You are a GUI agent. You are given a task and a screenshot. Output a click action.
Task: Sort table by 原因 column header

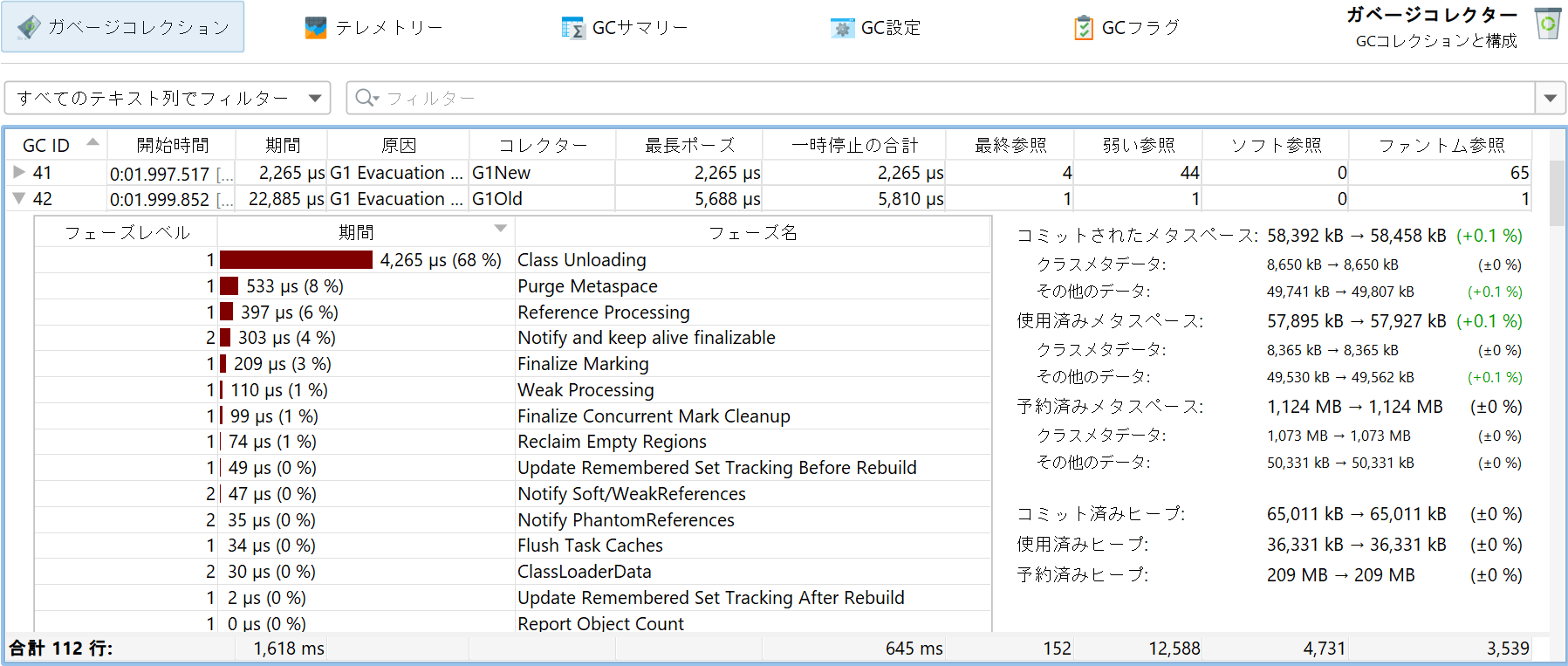(x=399, y=145)
